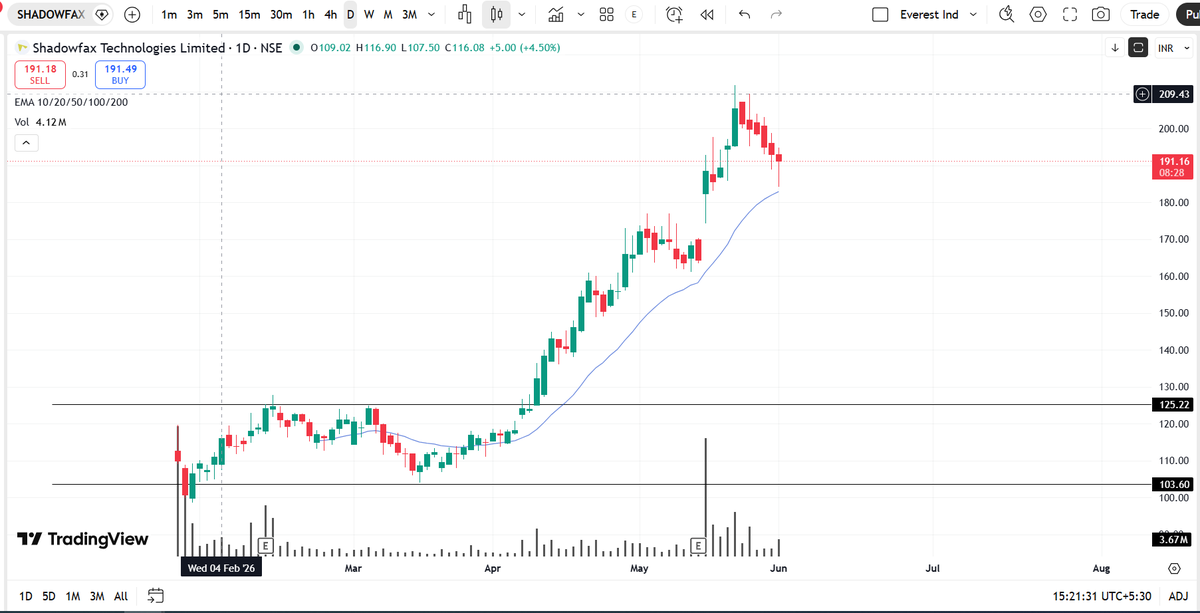Click the down-arrow icon beside INR
Screen dimensions: 1200x613
(x=1115, y=48)
